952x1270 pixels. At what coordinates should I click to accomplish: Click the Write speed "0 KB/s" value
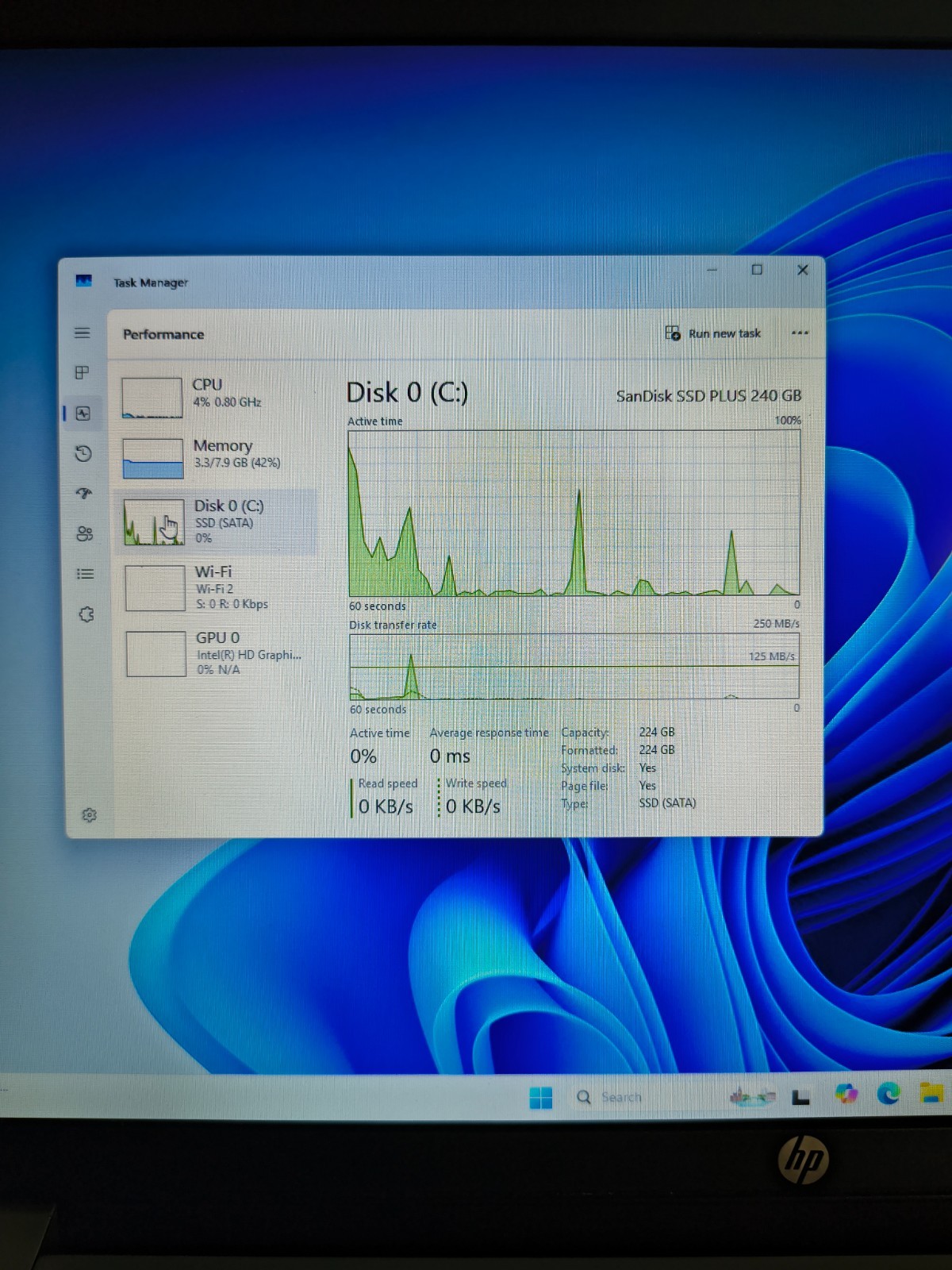[x=473, y=806]
